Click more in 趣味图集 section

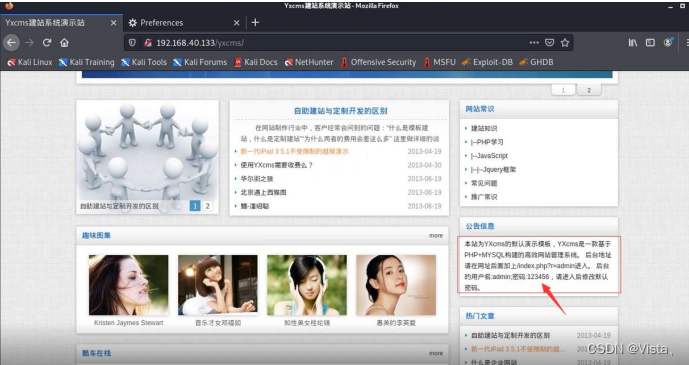click(x=436, y=235)
